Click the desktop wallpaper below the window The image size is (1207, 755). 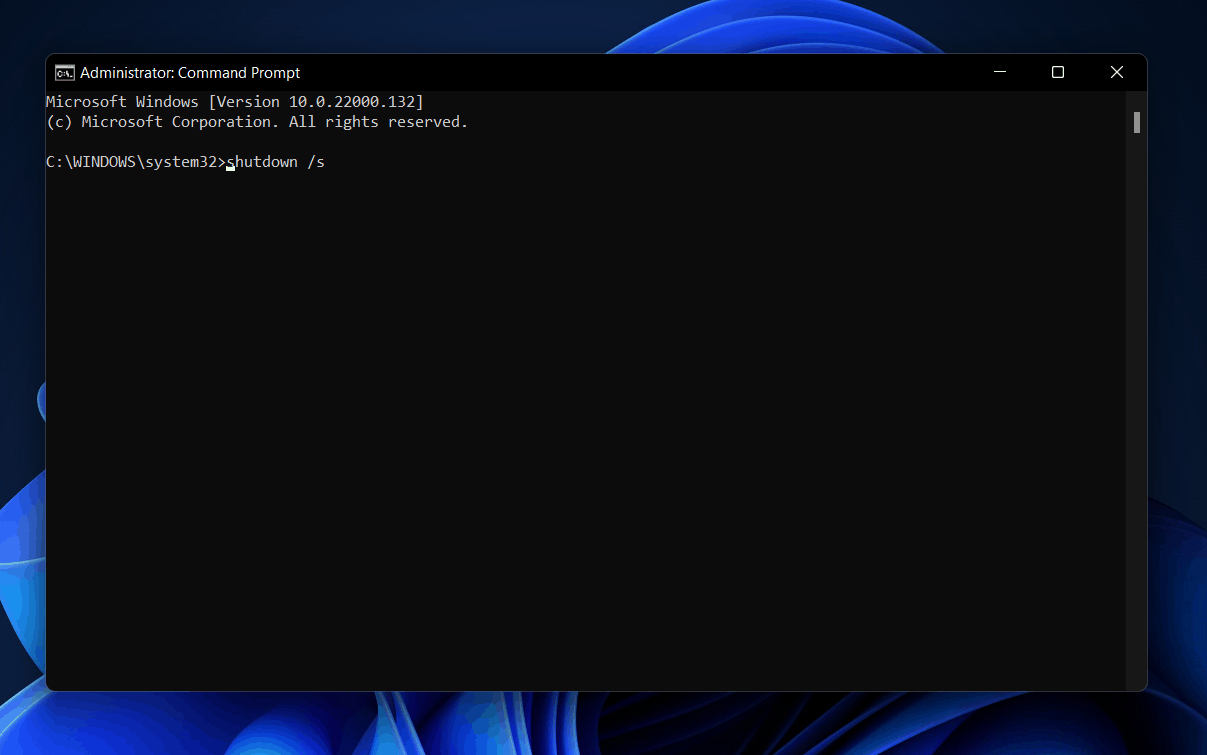[600, 724]
